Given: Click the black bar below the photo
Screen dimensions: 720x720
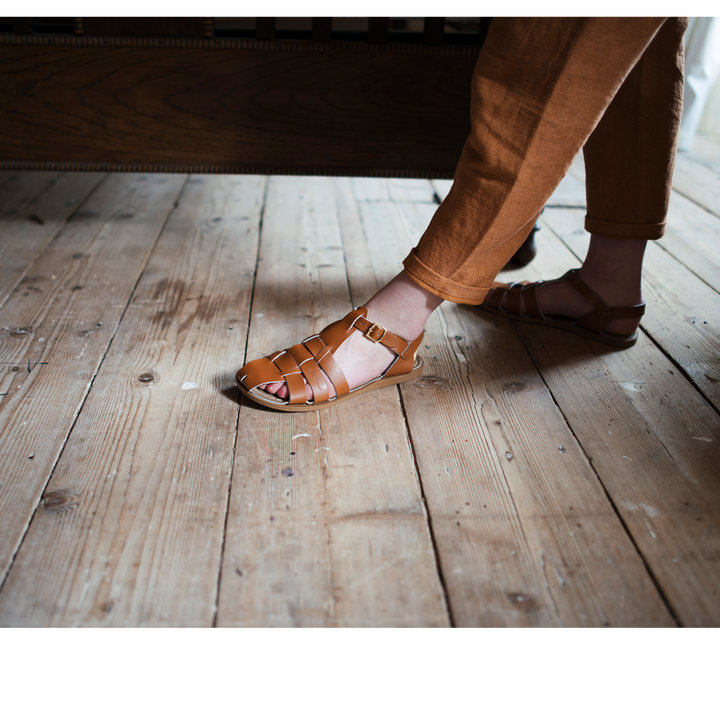Looking at the screenshot, I should 360,675.
